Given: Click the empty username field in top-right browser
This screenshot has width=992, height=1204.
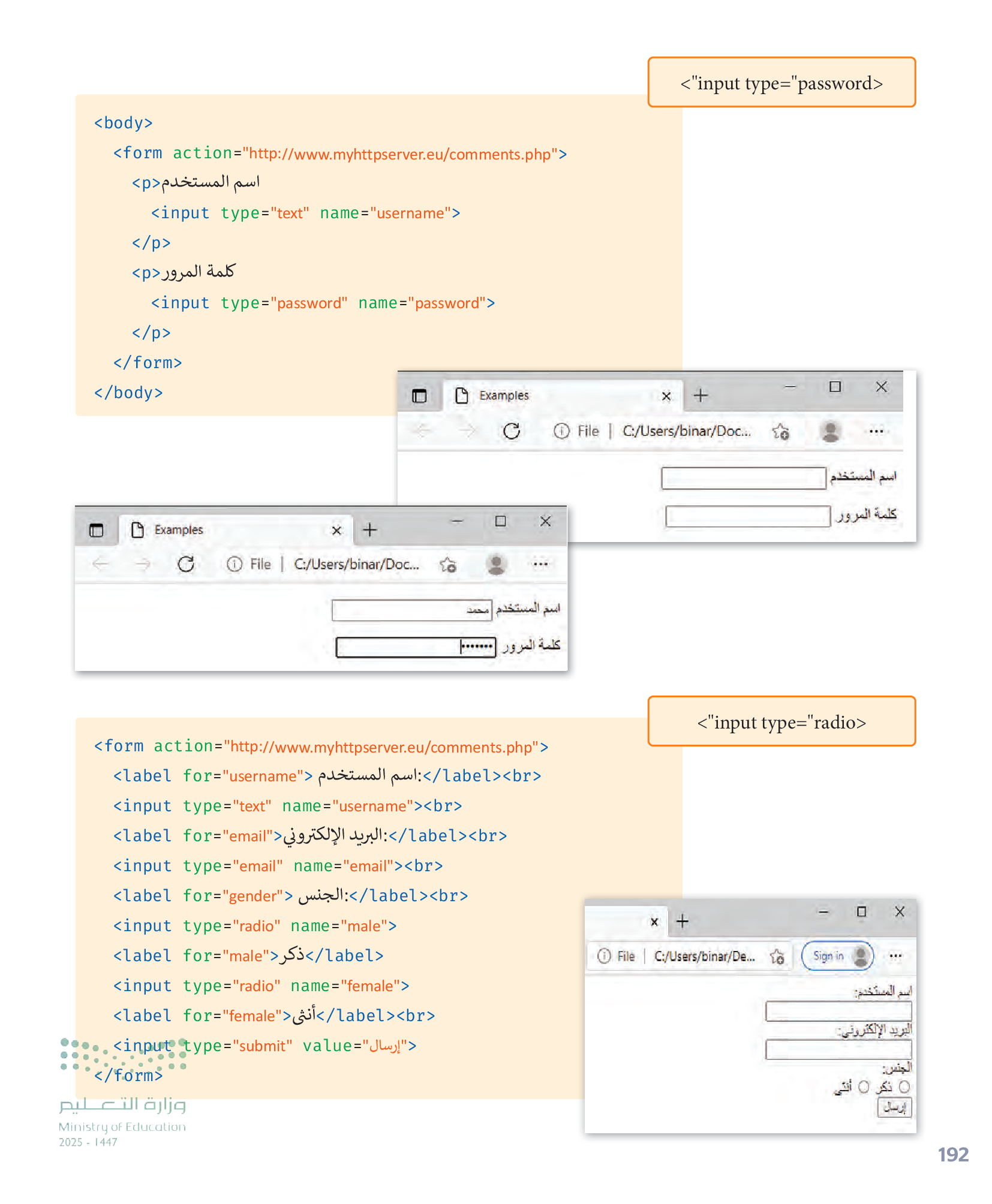Looking at the screenshot, I should 743,478.
